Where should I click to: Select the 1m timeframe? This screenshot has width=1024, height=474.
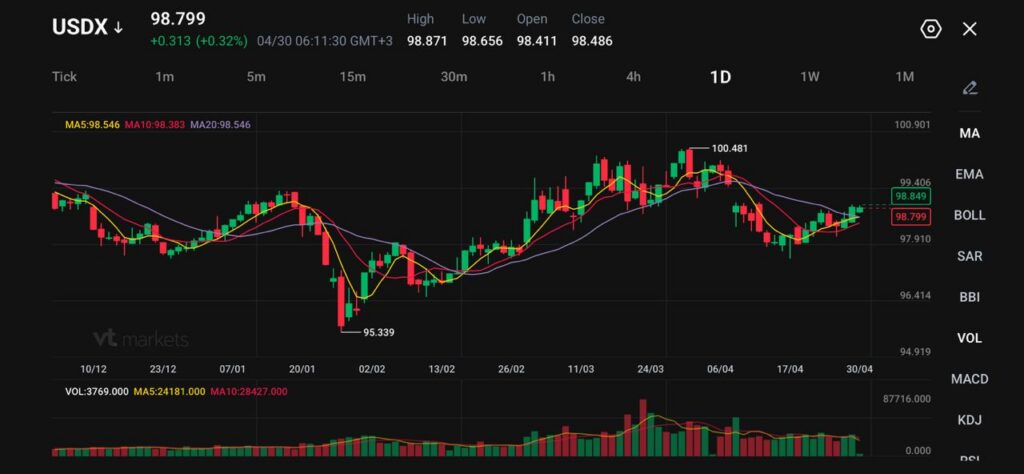coord(165,77)
